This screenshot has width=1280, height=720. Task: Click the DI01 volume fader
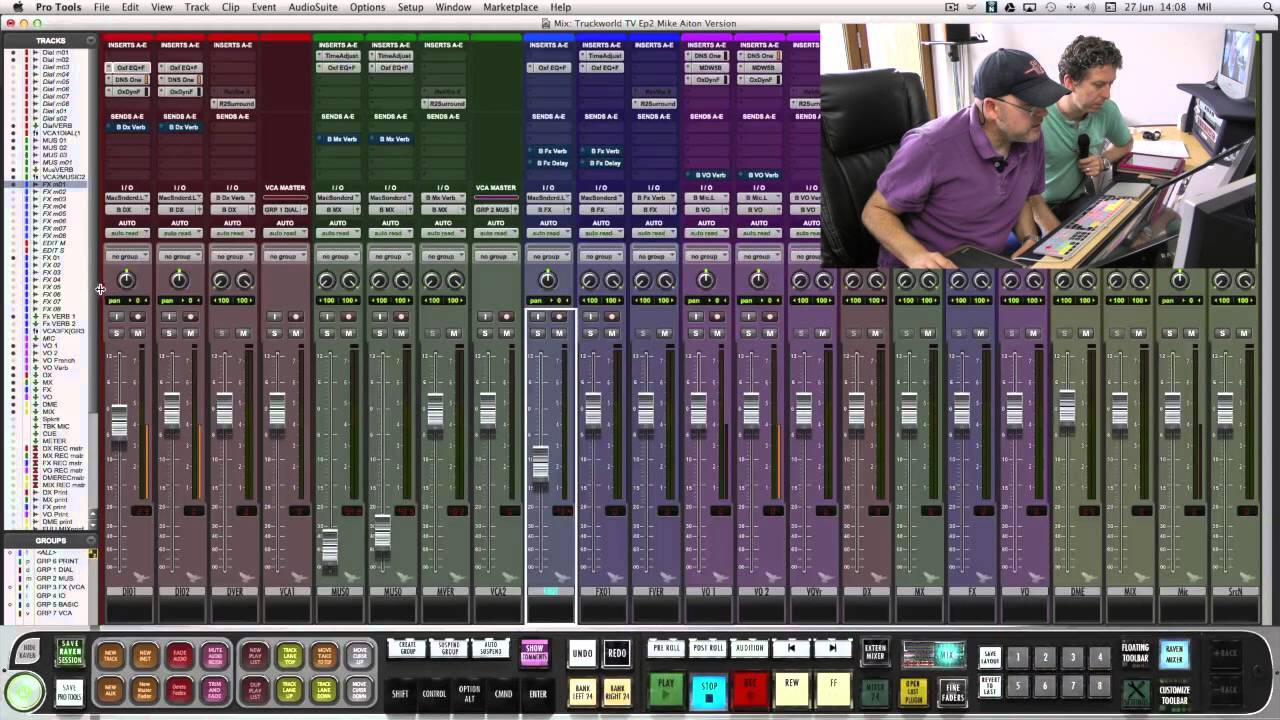pos(119,422)
